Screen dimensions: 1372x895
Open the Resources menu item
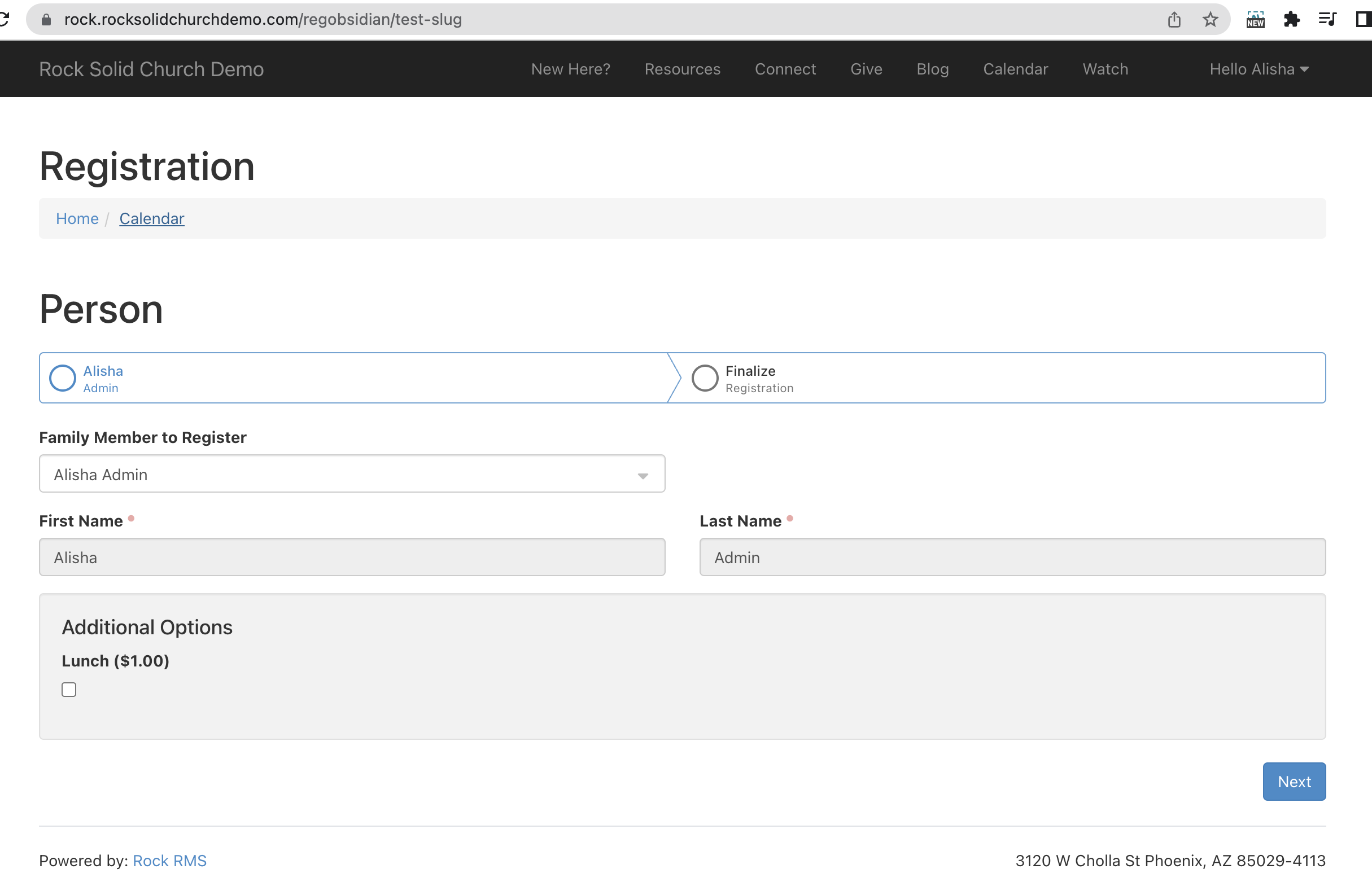tap(682, 69)
